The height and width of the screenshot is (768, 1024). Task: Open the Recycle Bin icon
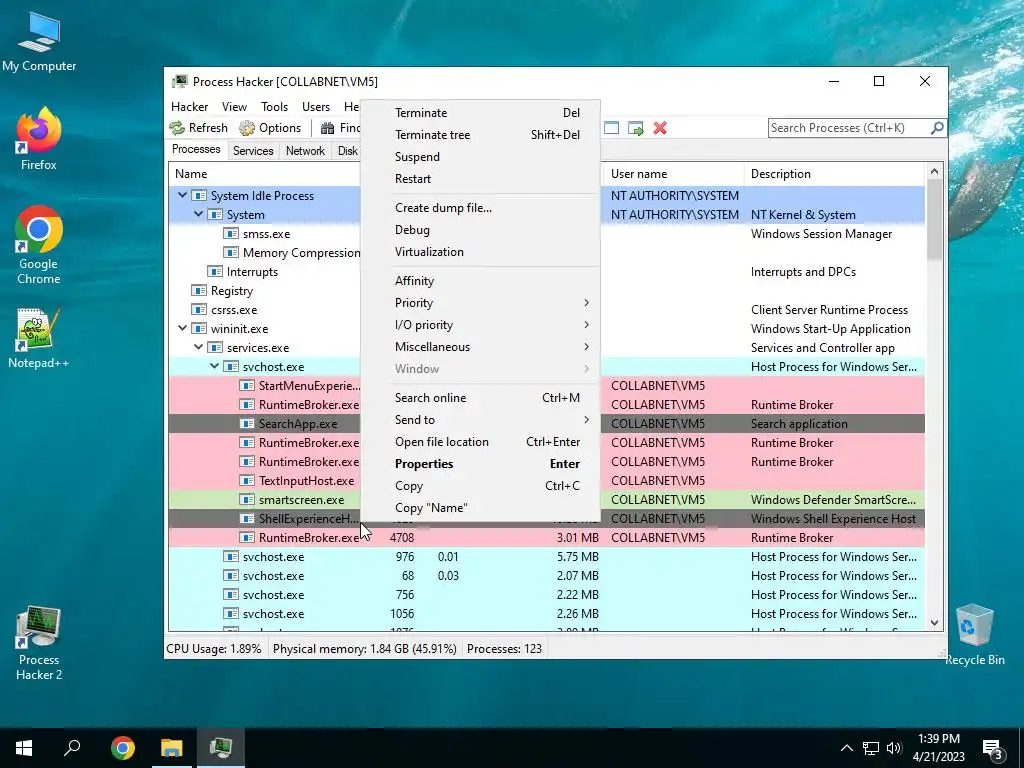pos(974,634)
